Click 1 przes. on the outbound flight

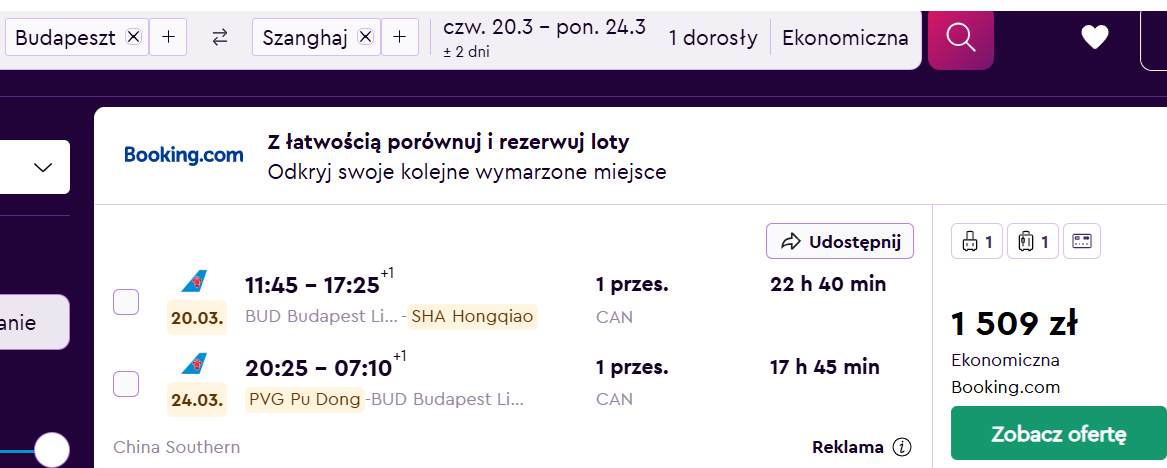coord(633,284)
